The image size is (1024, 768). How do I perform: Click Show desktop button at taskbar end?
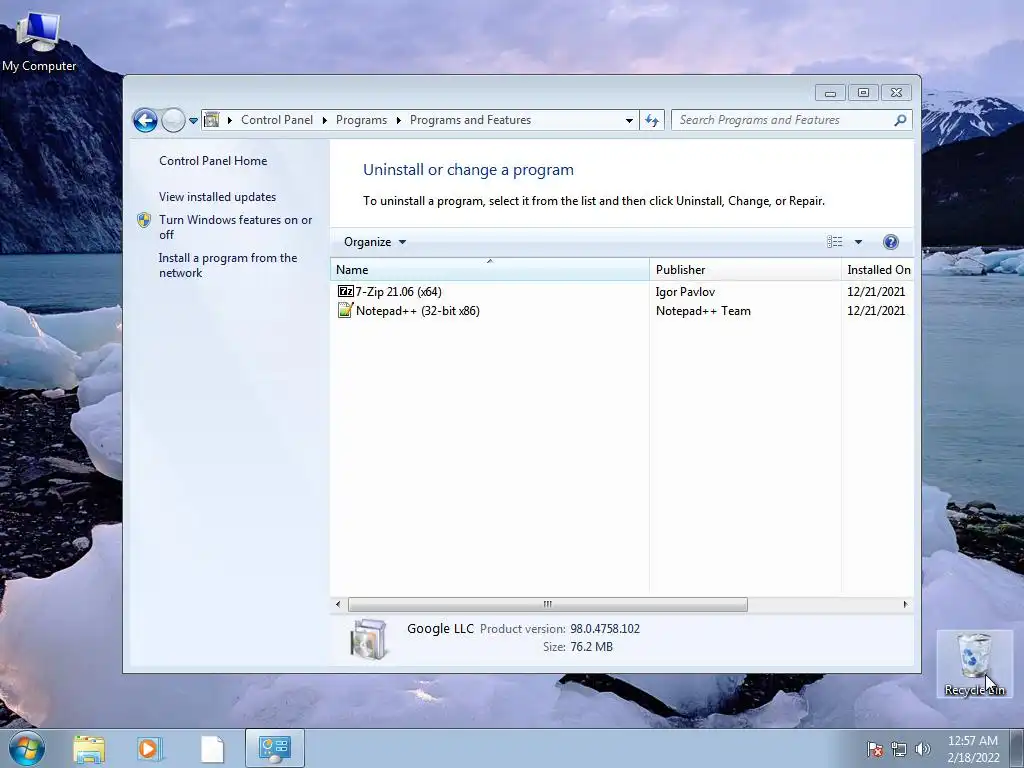click(1017, 749)
